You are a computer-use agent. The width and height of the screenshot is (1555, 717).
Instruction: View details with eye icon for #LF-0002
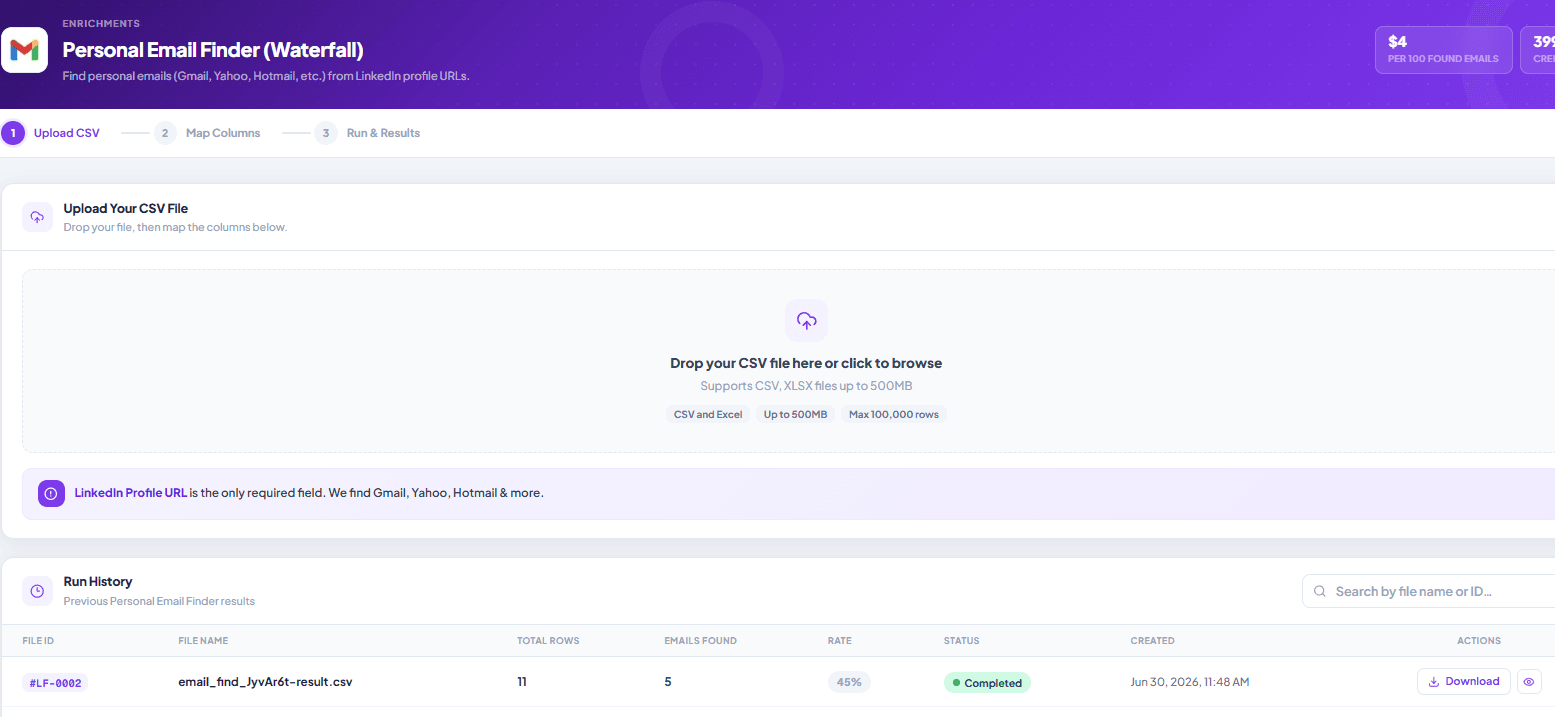click(1529, 682)
